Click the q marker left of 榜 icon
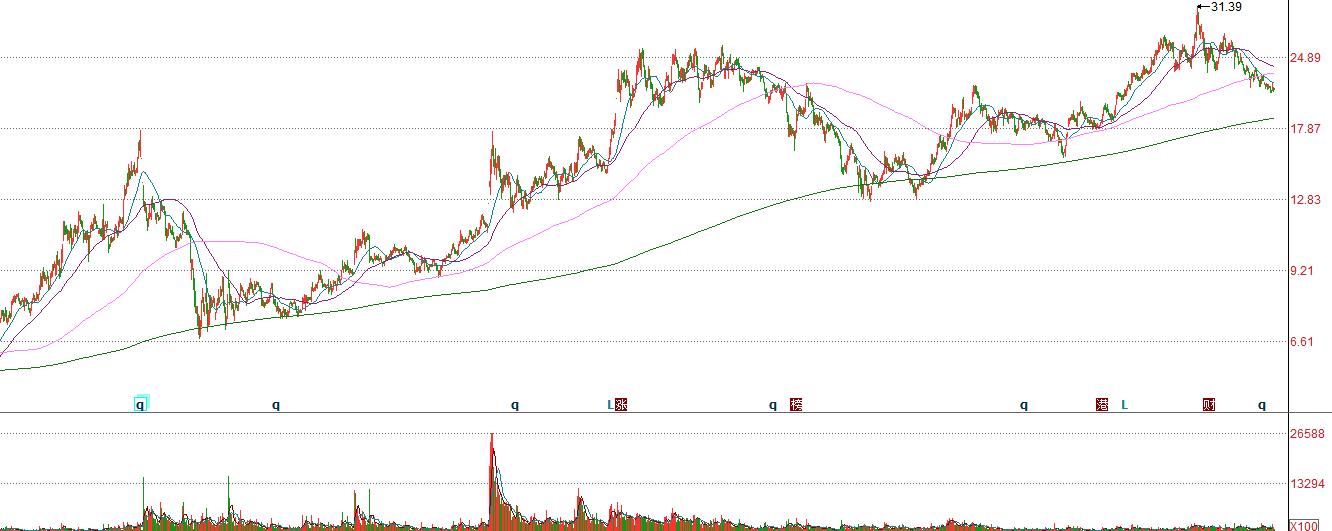Image resolution: width=1332 pixels, height=531 pixels. [x=773, y=406]
